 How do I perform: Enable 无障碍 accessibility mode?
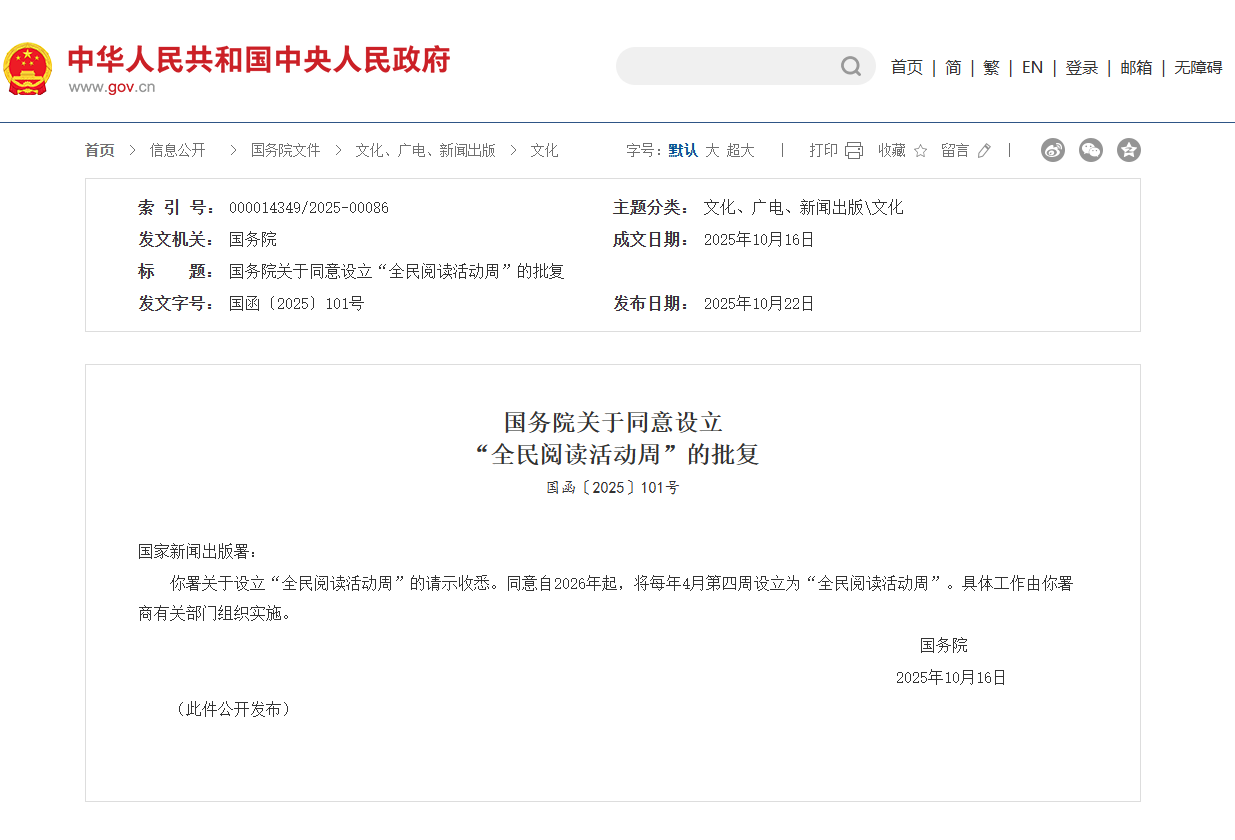coord(1198,67)
